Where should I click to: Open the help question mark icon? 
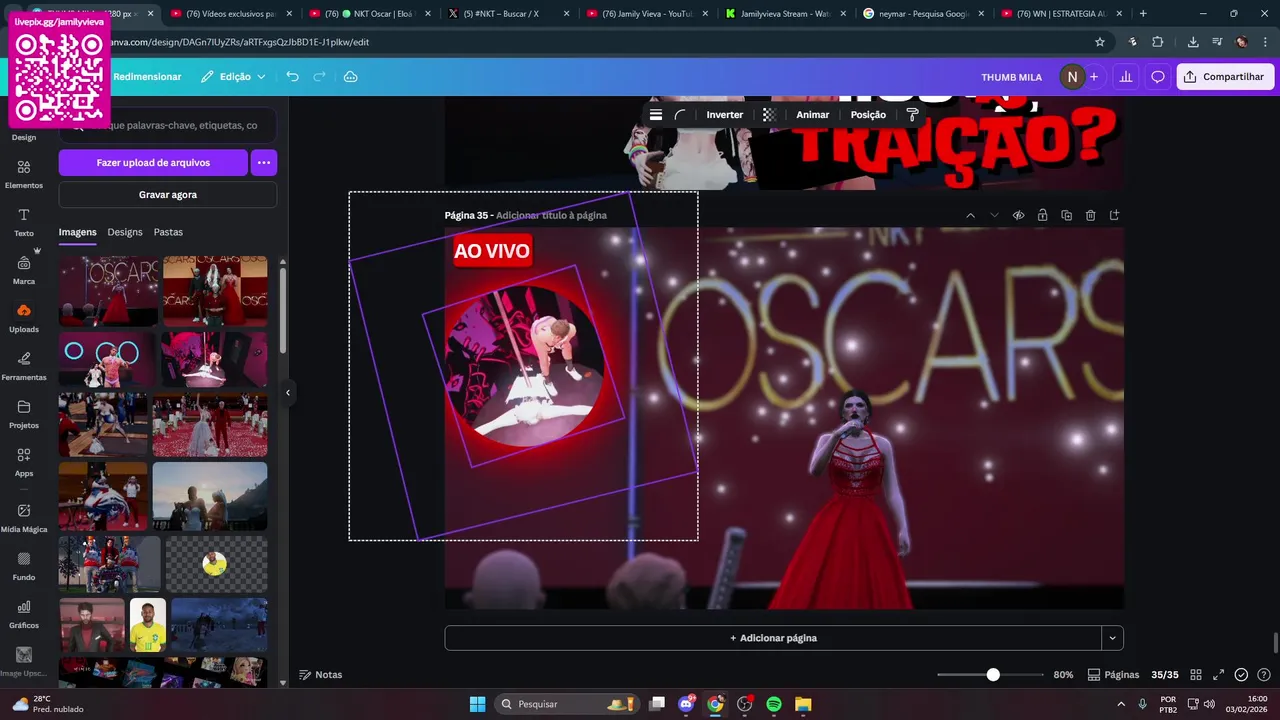point(1264,675)
